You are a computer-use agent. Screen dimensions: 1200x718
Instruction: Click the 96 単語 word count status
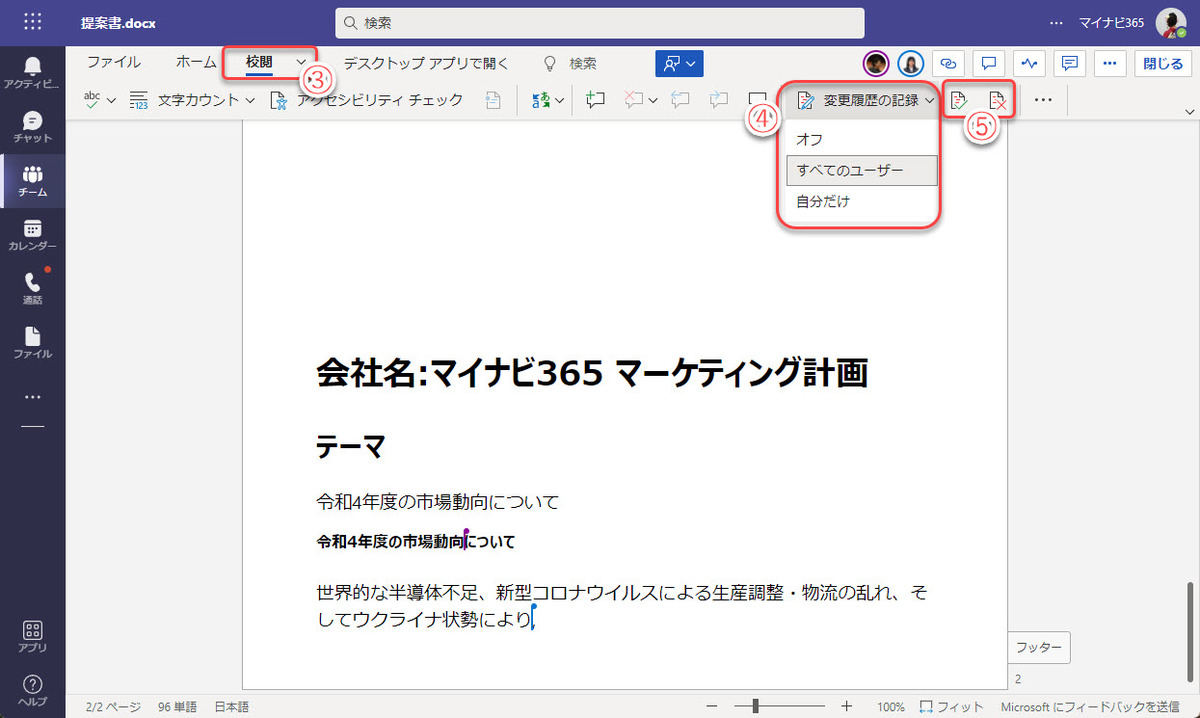point(177,706)
